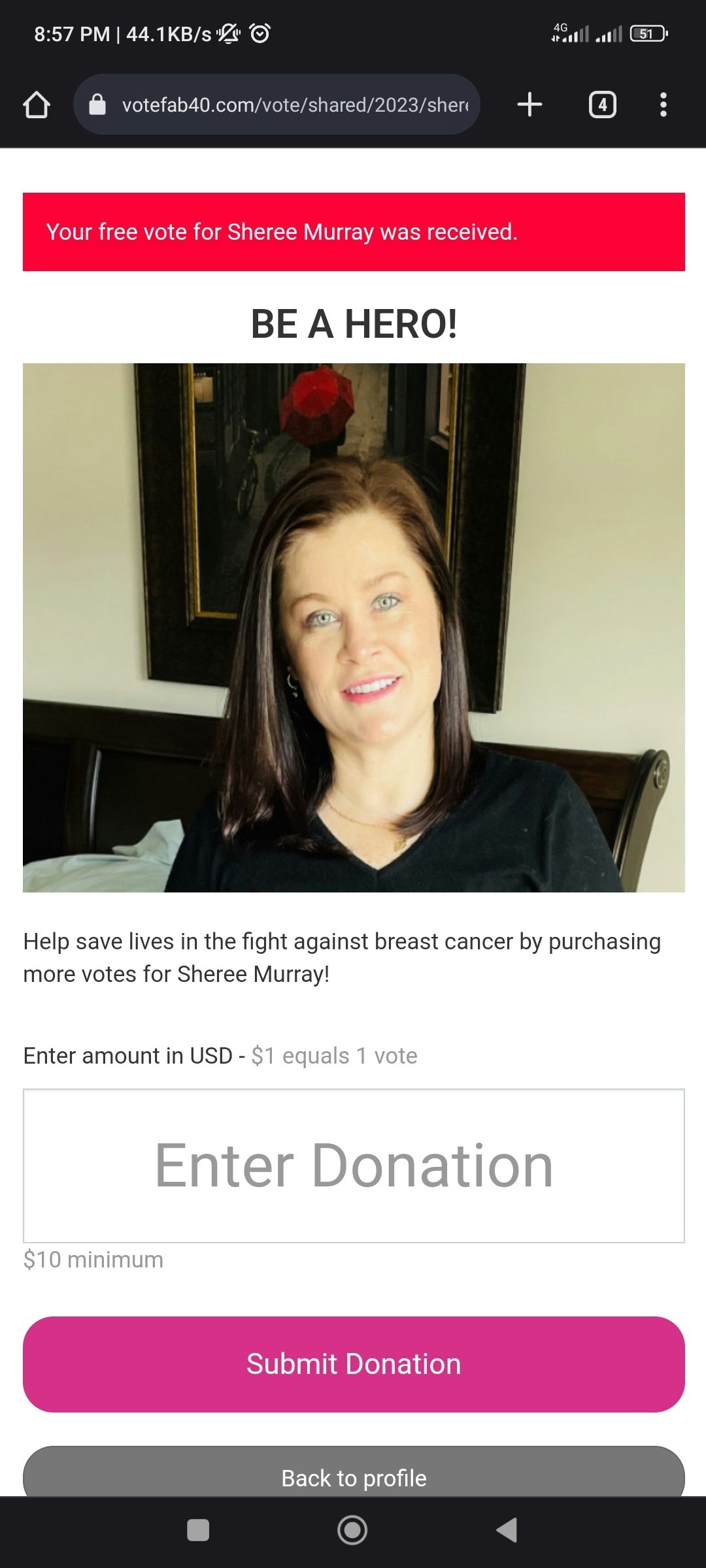Open a new tab with the plus icon
This screenshot has width=706, height=1568.
coord(529,105)
